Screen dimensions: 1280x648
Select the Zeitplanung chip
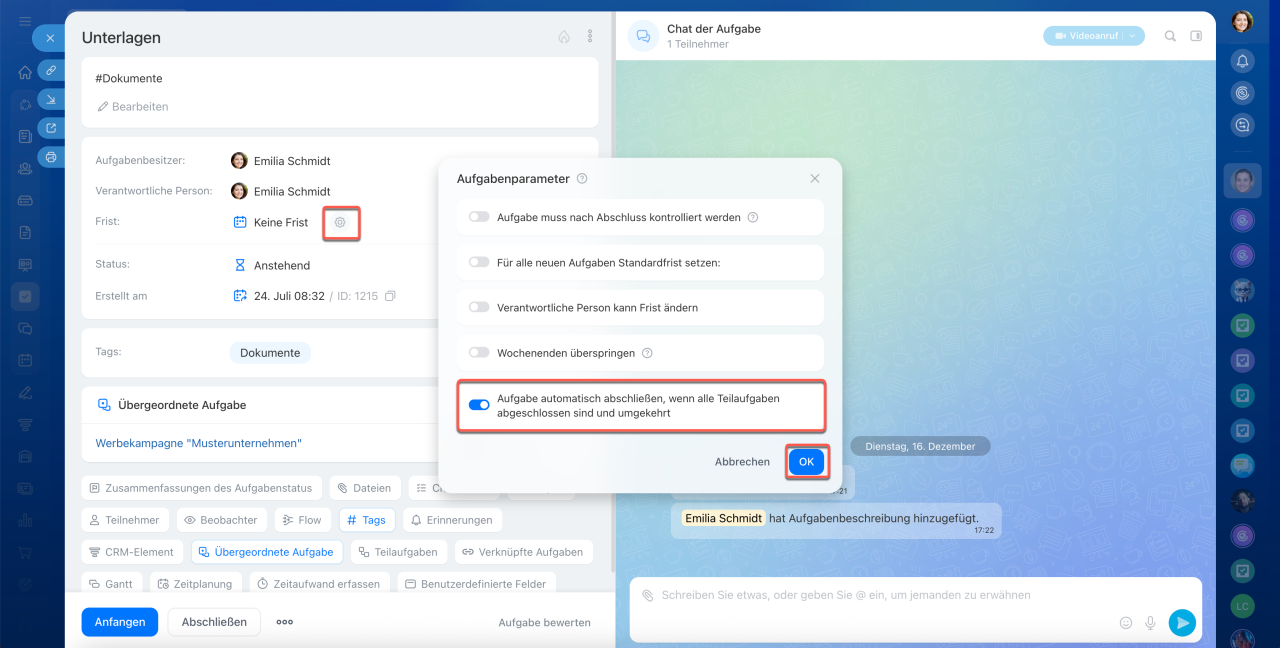click(x=196, y=584)
